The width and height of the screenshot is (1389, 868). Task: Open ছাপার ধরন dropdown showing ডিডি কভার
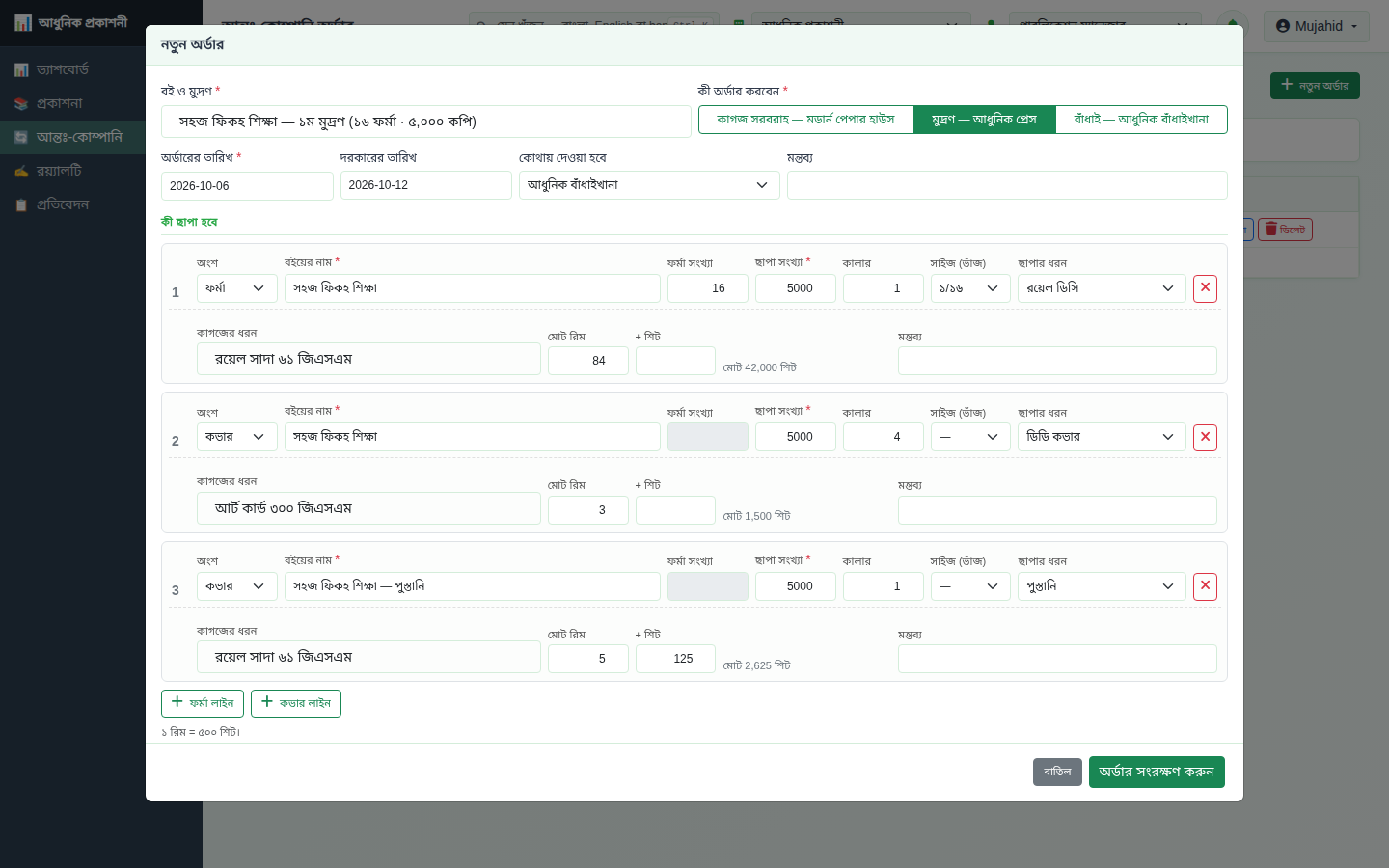pos(1102,437)
